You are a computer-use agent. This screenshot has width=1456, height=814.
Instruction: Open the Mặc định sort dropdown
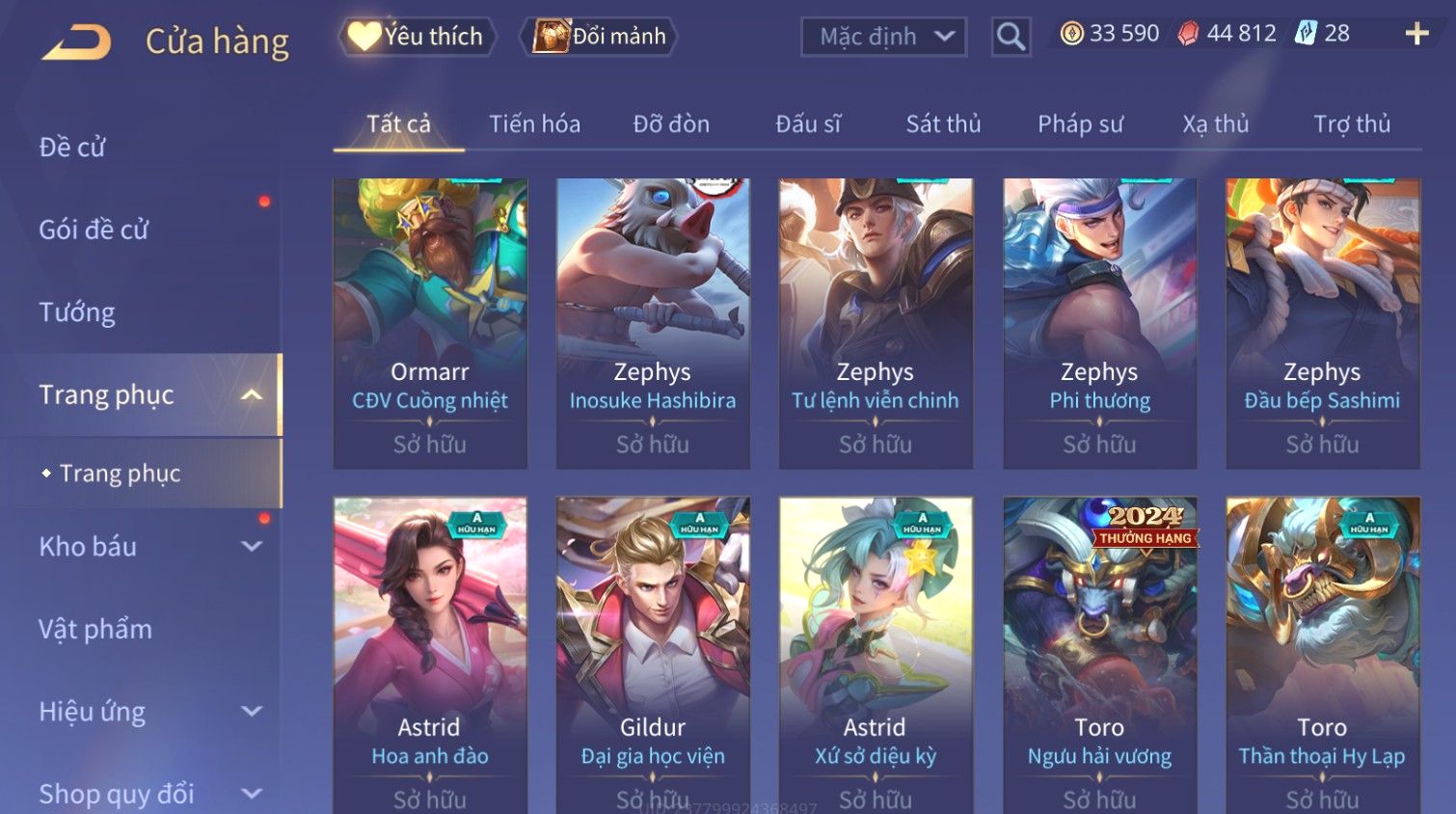click(x=883, y=37)
